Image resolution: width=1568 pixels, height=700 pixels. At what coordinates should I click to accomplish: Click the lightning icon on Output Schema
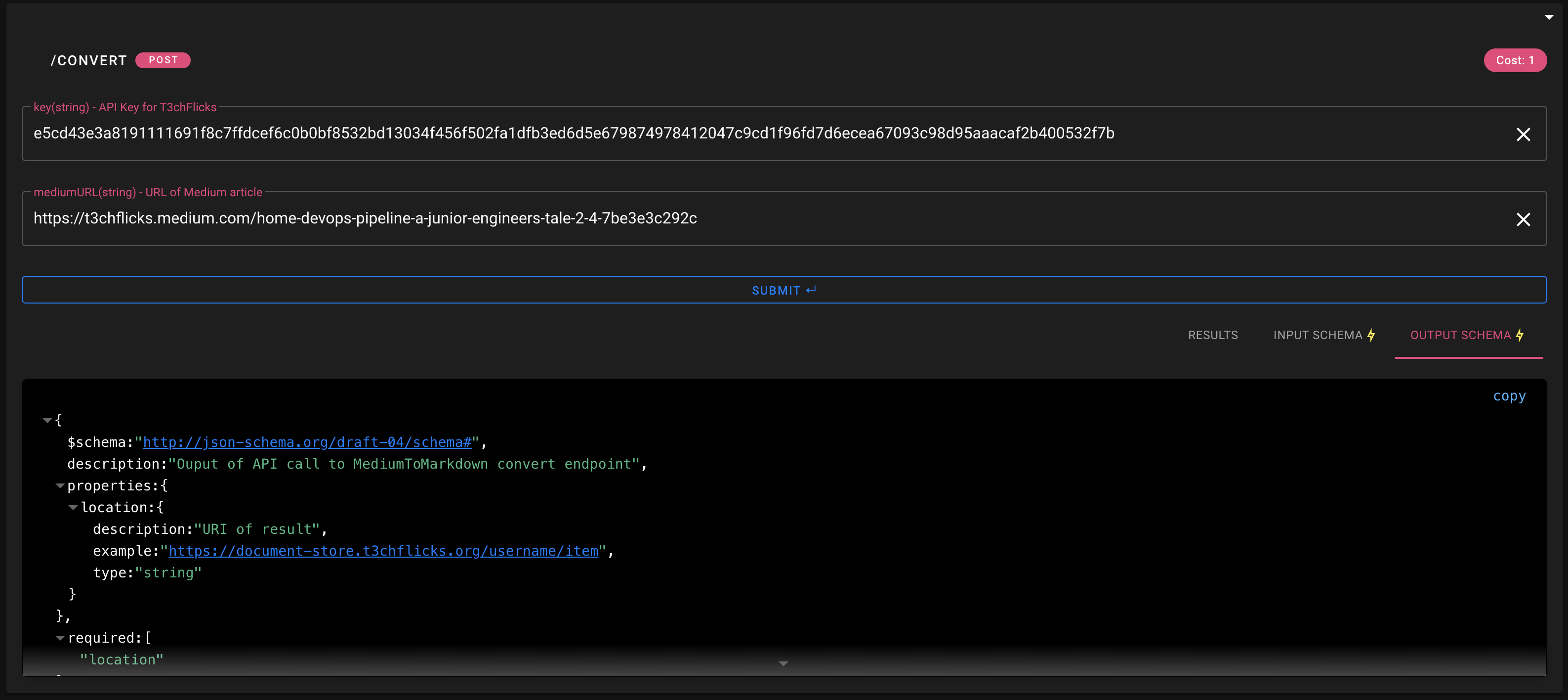pyautogui.click(x=1520, y=335)
